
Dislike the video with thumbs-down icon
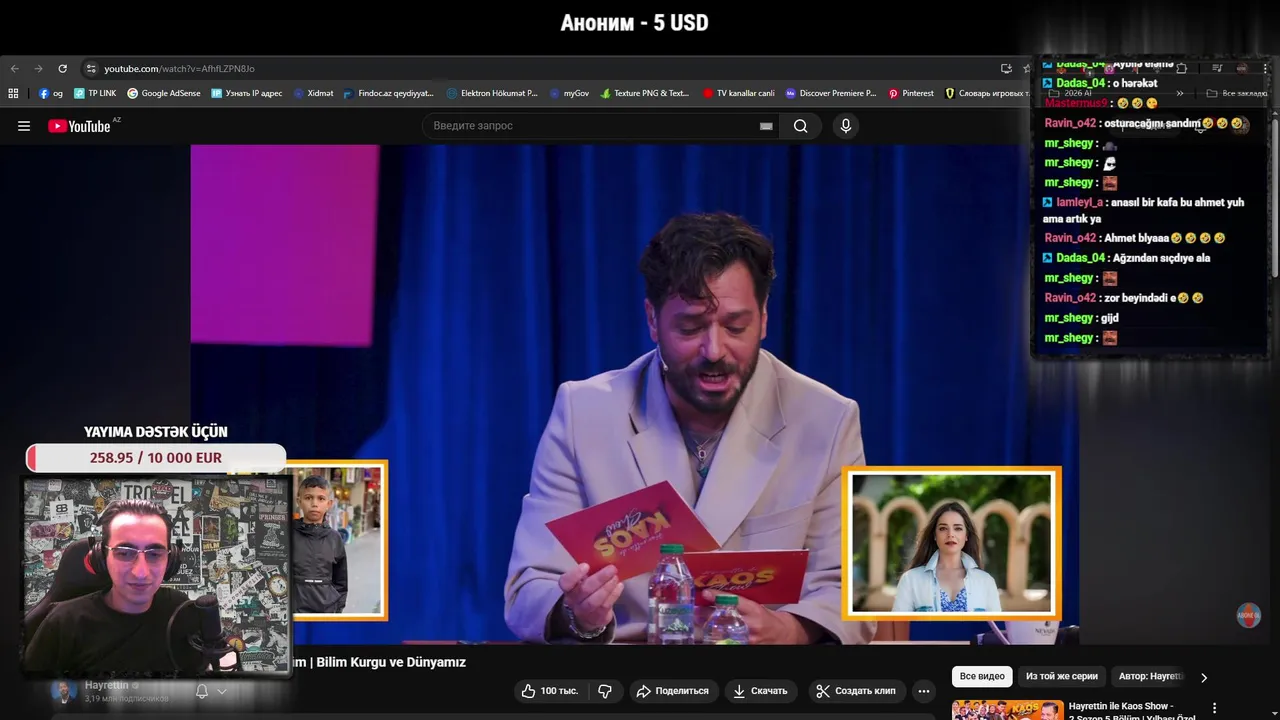click(x=605, y=691)
